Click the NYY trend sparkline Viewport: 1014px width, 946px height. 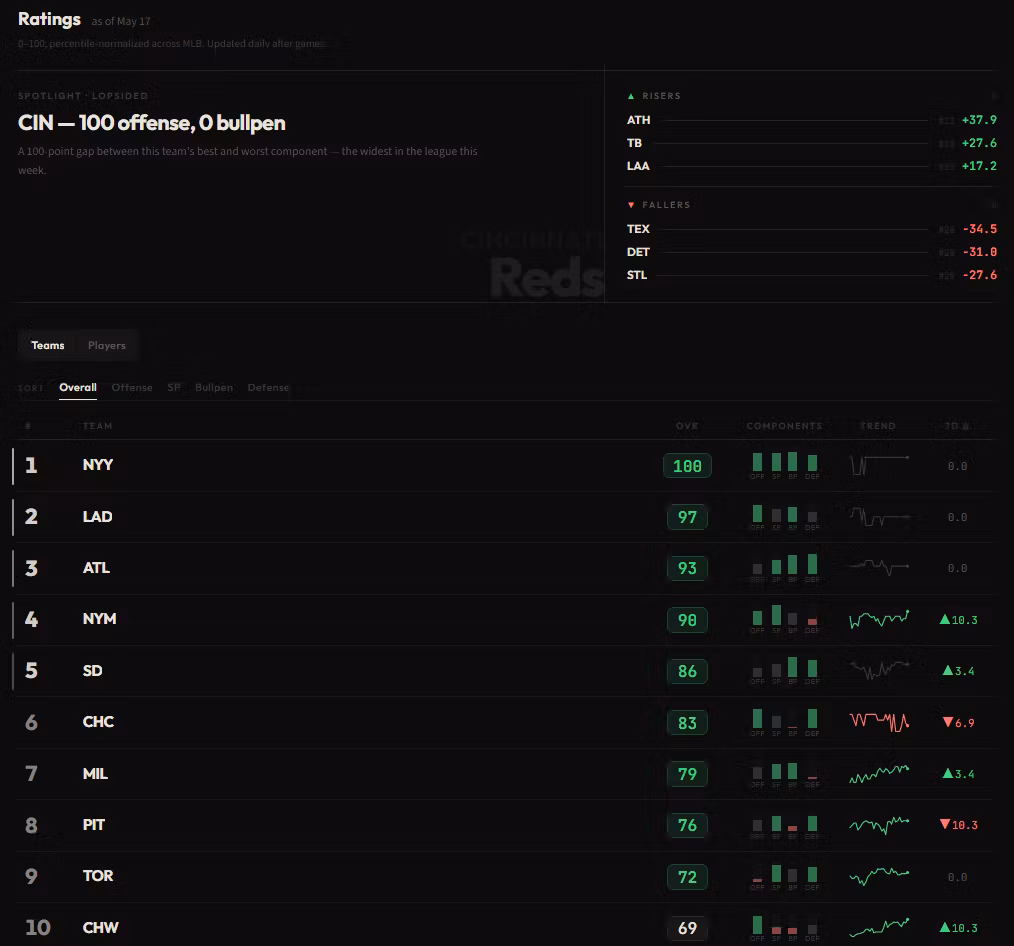click(x=879, y=465)
